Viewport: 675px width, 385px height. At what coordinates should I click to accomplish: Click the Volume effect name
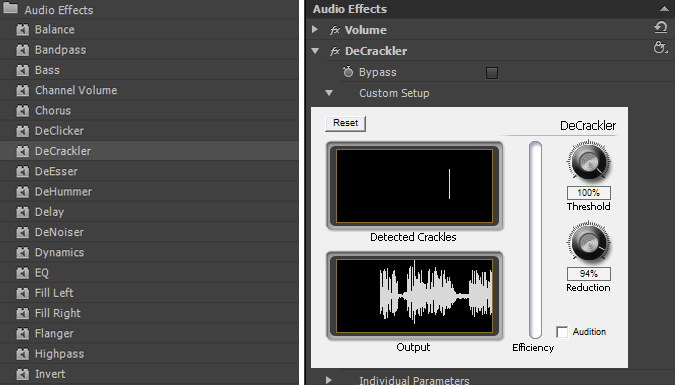pyautogui.click(x=365, y=30)
